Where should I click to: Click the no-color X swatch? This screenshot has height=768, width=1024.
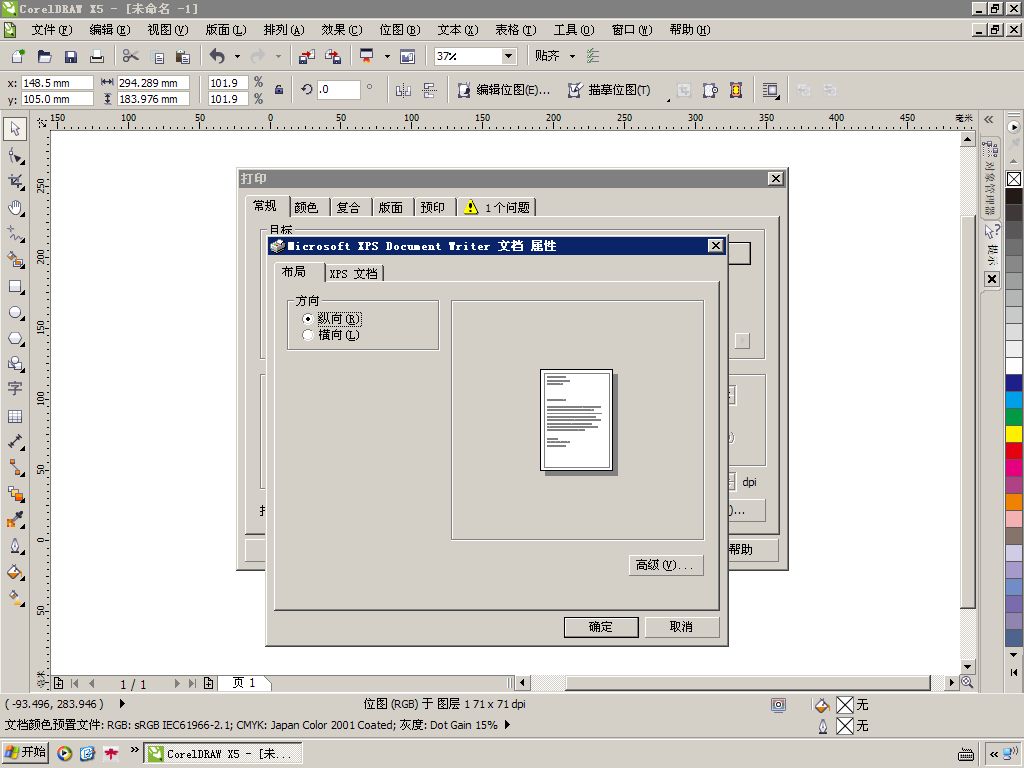tap(1014, 179)
